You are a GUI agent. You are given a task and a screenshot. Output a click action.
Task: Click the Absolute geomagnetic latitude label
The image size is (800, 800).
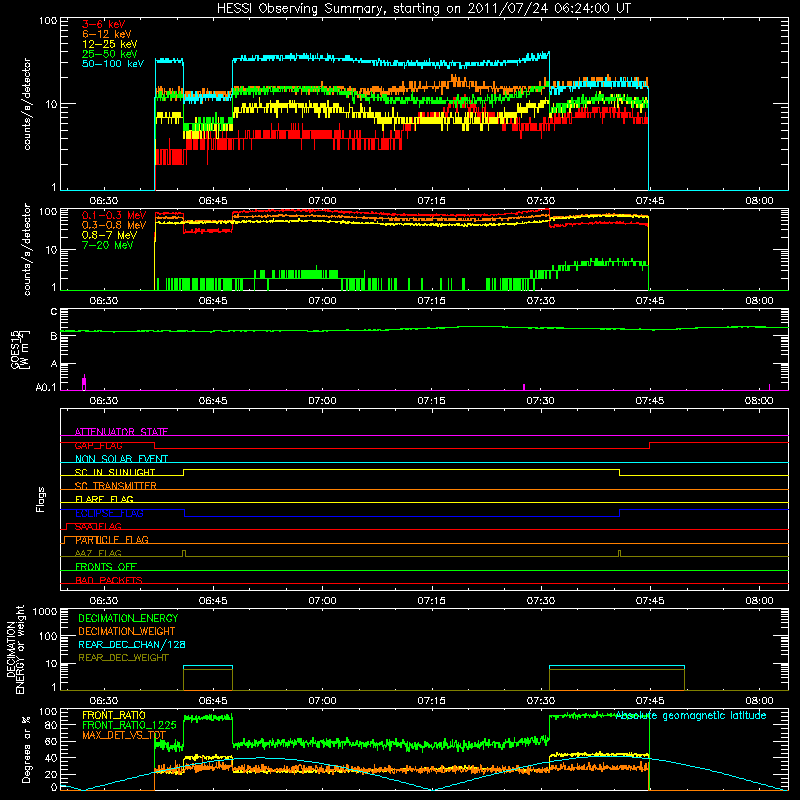(x=691, y=715)
